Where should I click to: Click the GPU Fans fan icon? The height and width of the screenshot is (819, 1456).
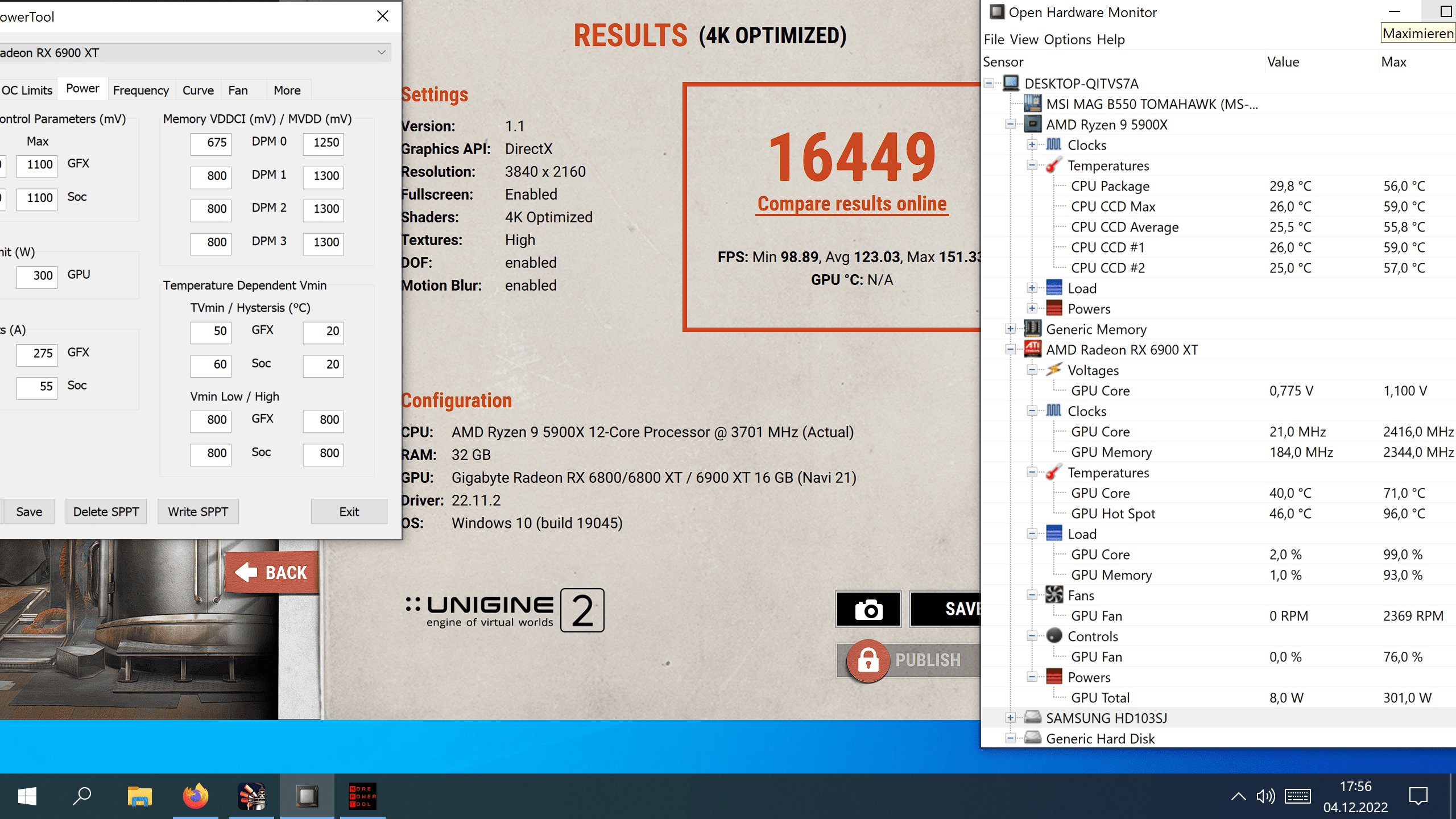pos(1054,595)
